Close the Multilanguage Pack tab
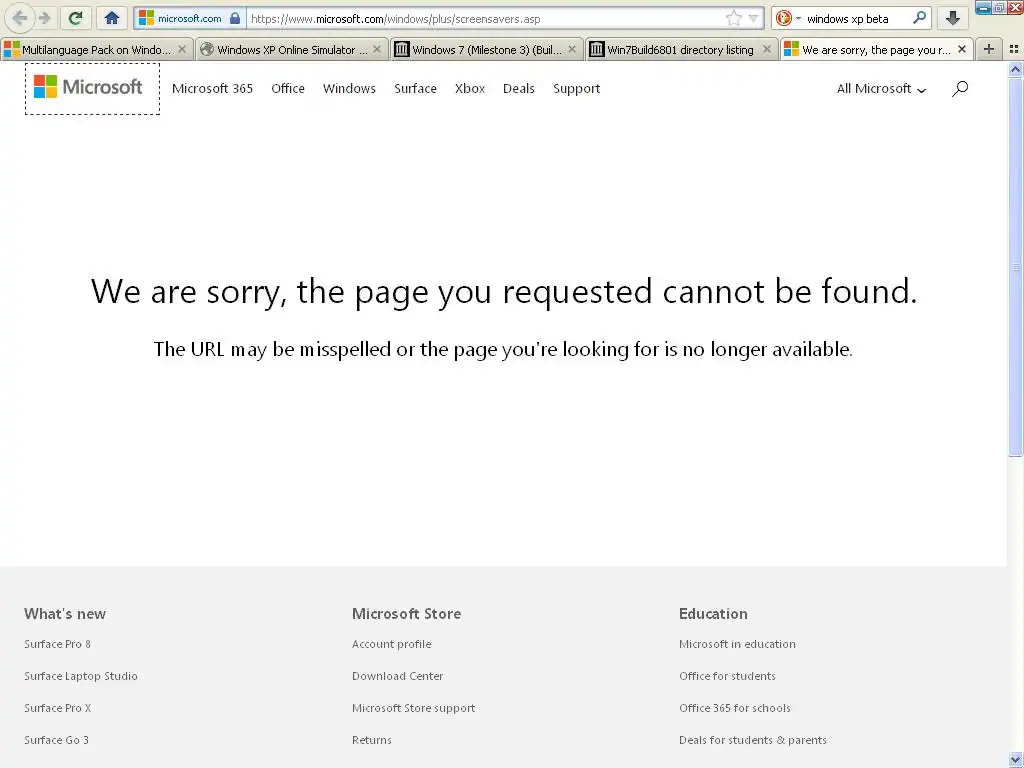This screenshot has height=768, width=1024. [182, 50]
